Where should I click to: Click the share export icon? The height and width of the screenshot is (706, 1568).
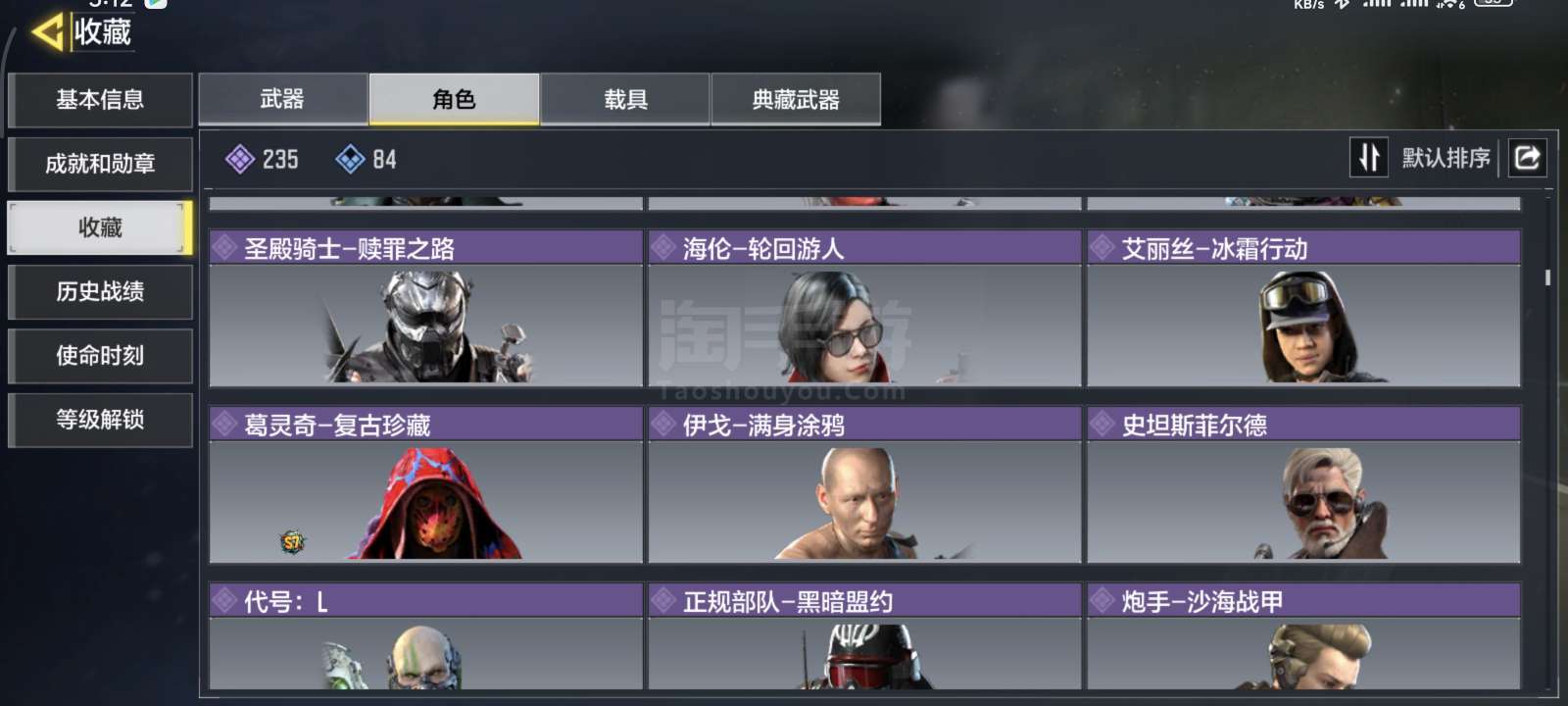1527,157
